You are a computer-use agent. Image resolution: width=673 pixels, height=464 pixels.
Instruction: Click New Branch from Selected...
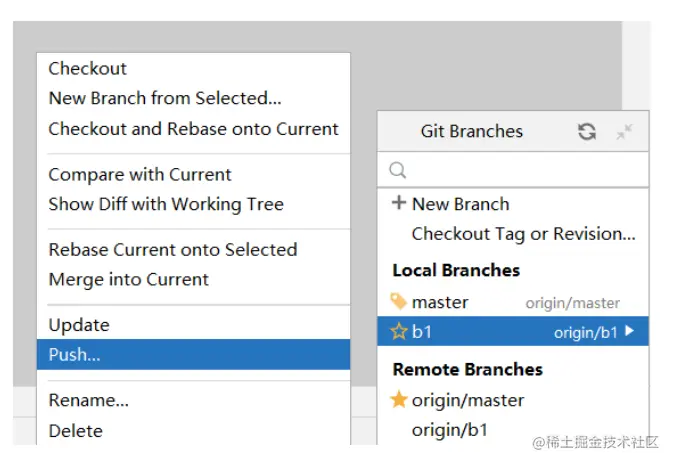click(x=165, y=99)
